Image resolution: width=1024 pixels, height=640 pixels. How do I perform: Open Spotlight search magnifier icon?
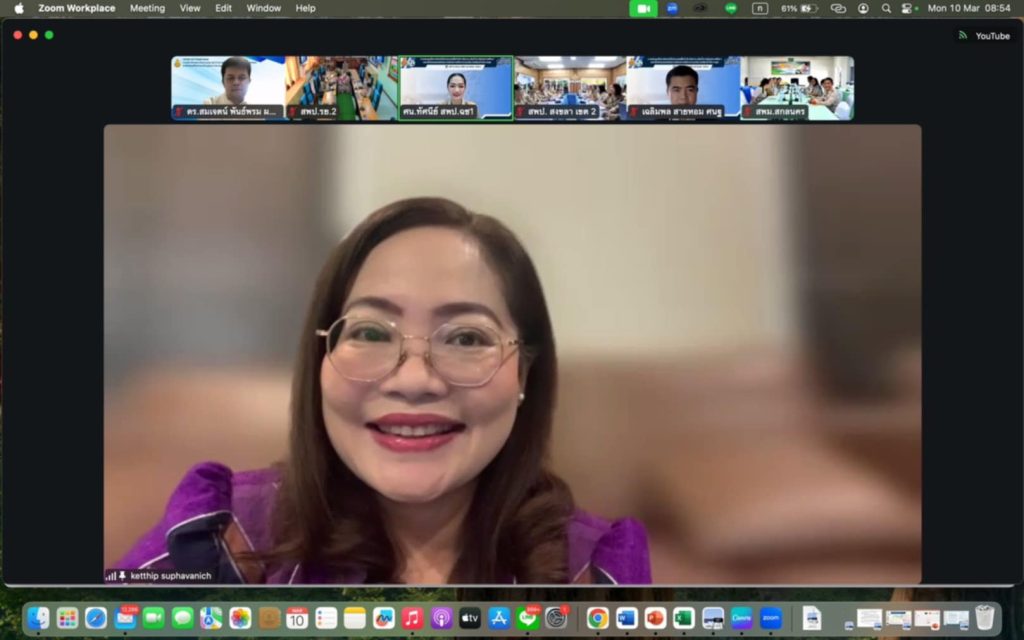[x=886, y=8]
